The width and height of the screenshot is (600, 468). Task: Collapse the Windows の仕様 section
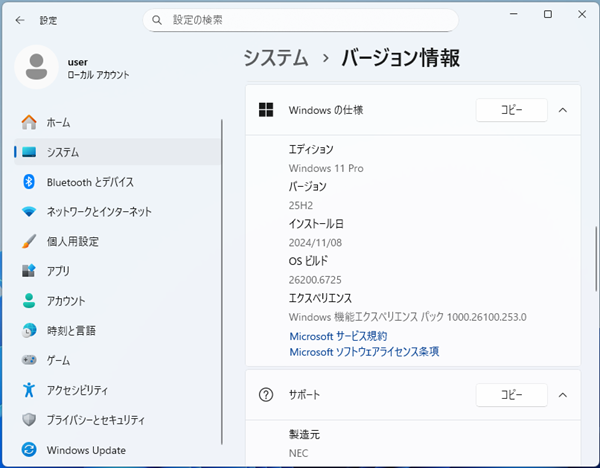click(x=562, y=110)
